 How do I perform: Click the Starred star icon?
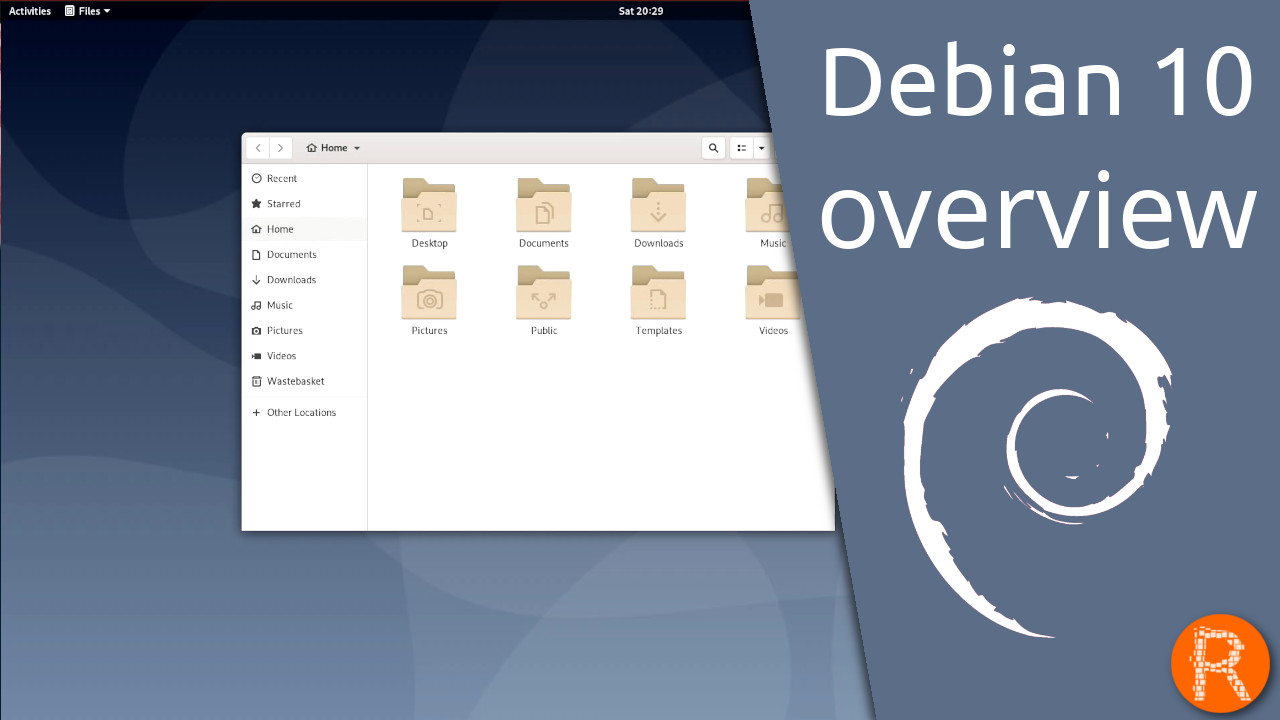256,204
